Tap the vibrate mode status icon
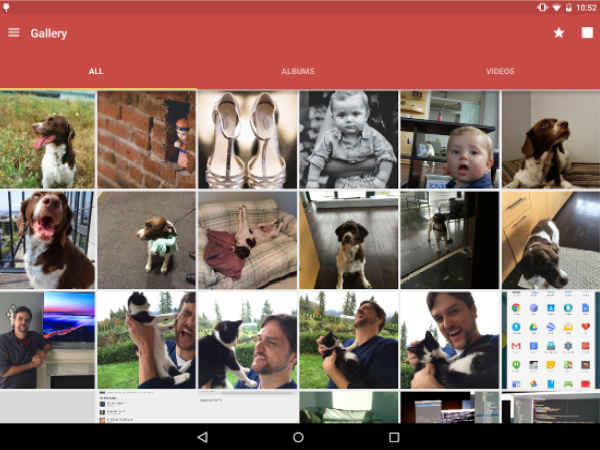Screen dimensions: 600x450 click(542, 8)
